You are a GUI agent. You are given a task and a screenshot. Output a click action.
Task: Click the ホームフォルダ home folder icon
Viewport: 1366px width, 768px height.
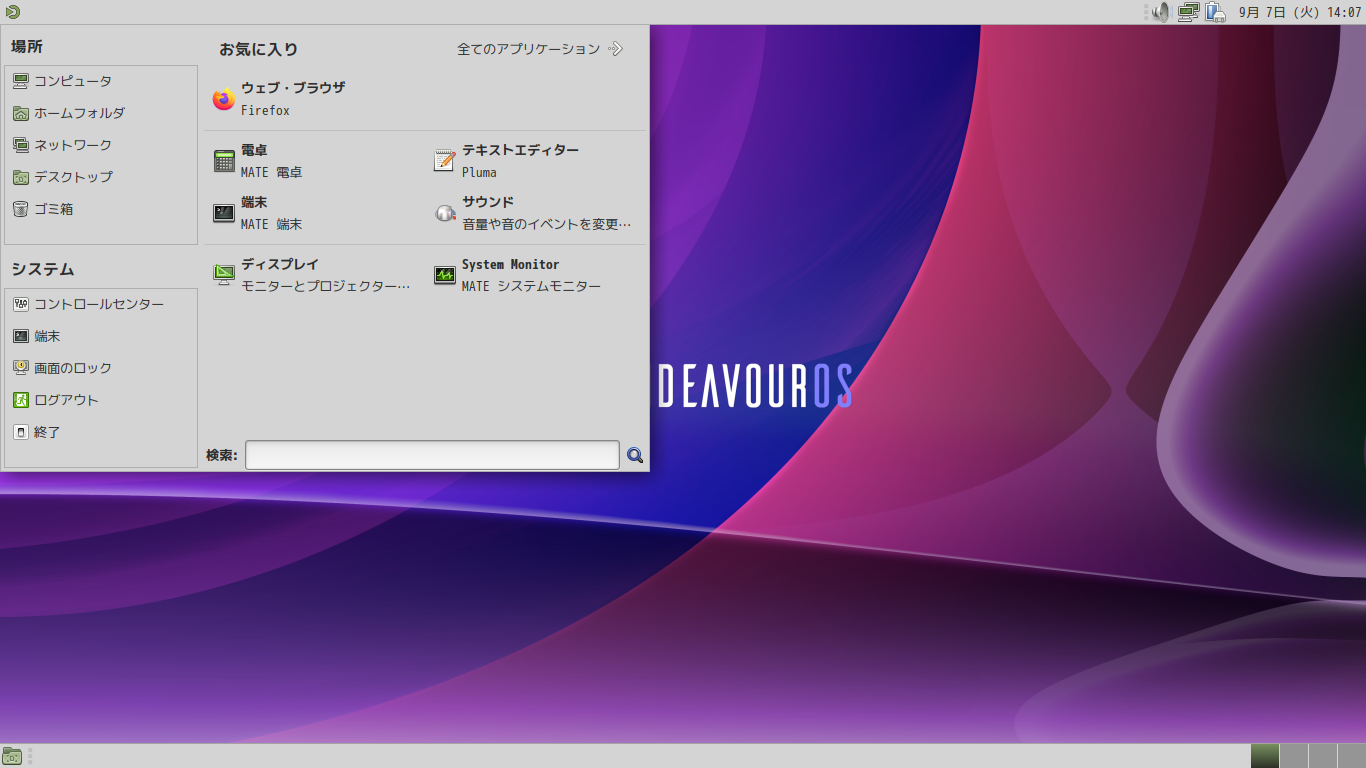click(x=21, y=113)
